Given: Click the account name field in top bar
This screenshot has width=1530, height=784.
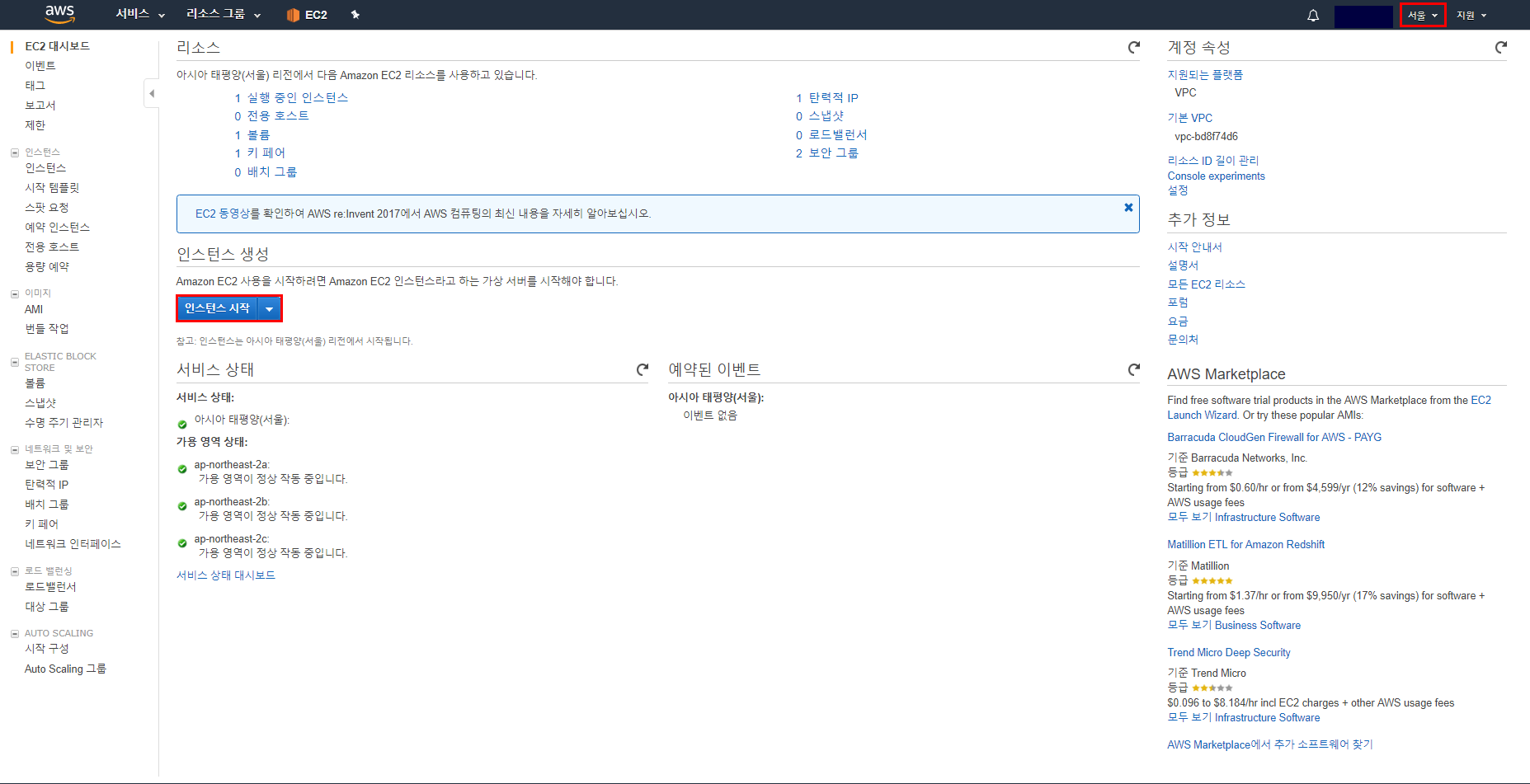Looking at the screenshot, I should pyautogui.click(x=1363, y=16).
